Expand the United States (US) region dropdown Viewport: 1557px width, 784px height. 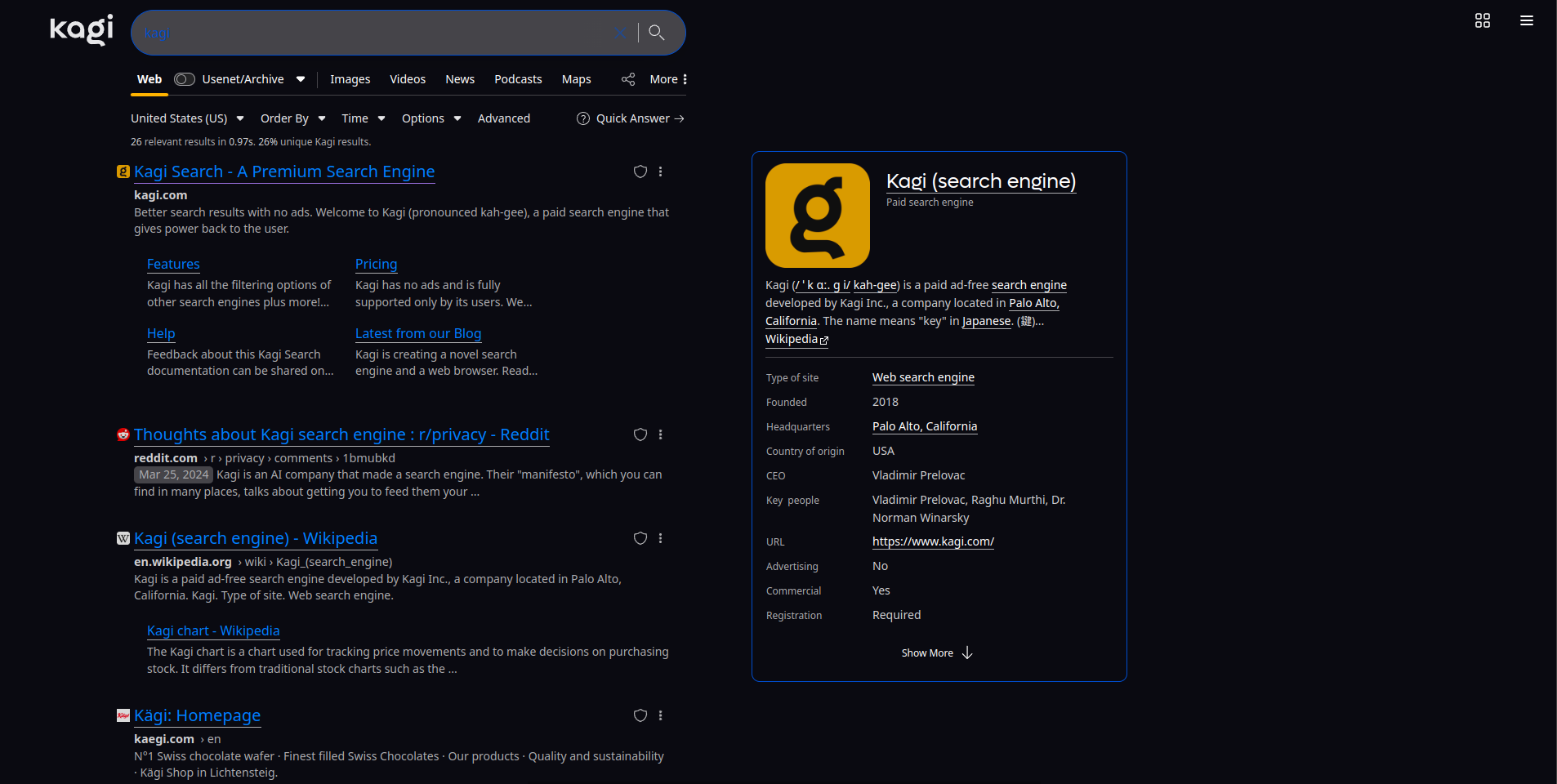click(187, 118)
